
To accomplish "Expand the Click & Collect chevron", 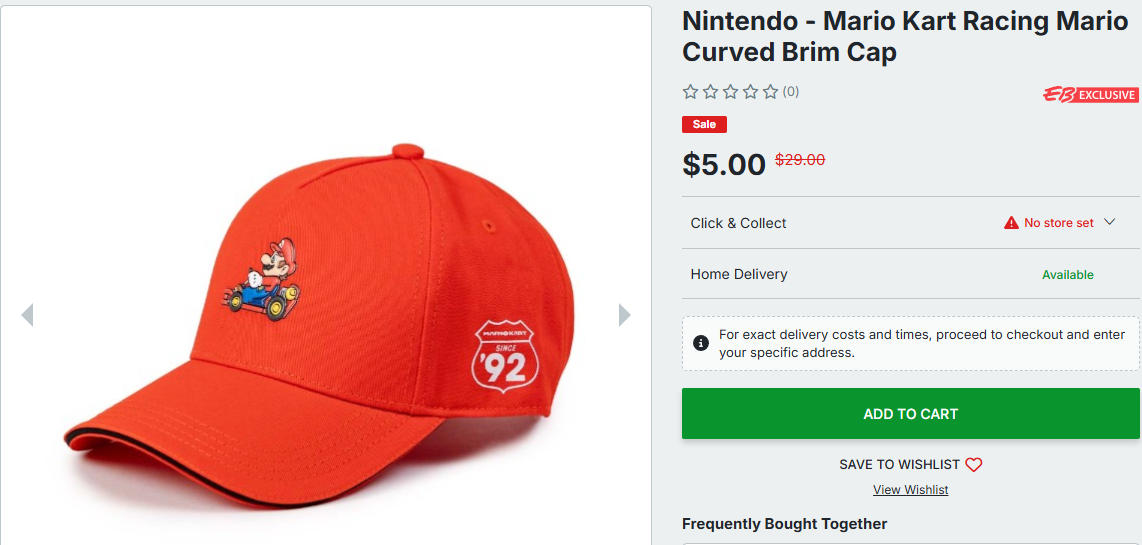I will tap(1109, 222).
